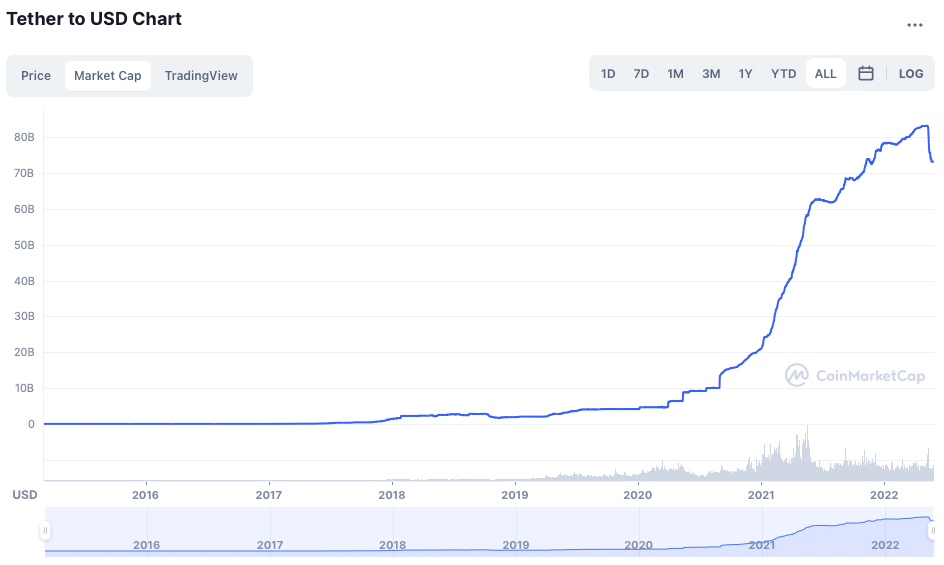Click the 2016 x-axis label on chart

click(146, 495)
